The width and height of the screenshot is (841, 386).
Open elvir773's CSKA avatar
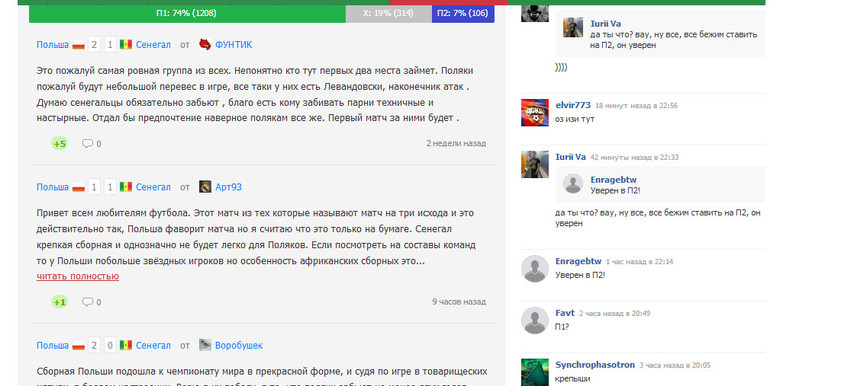[x=535, y=113]
